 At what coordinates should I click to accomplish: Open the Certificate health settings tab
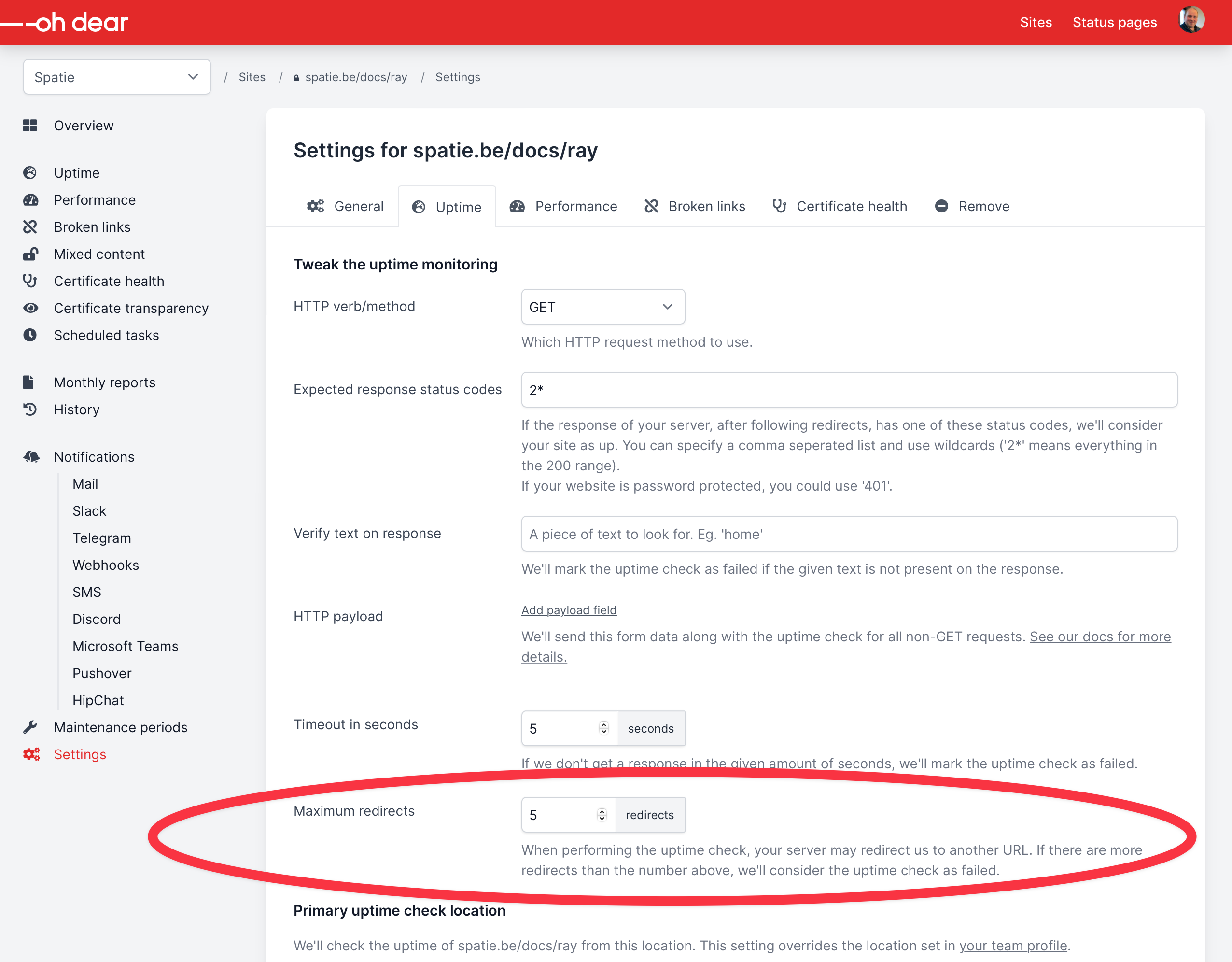840,207
